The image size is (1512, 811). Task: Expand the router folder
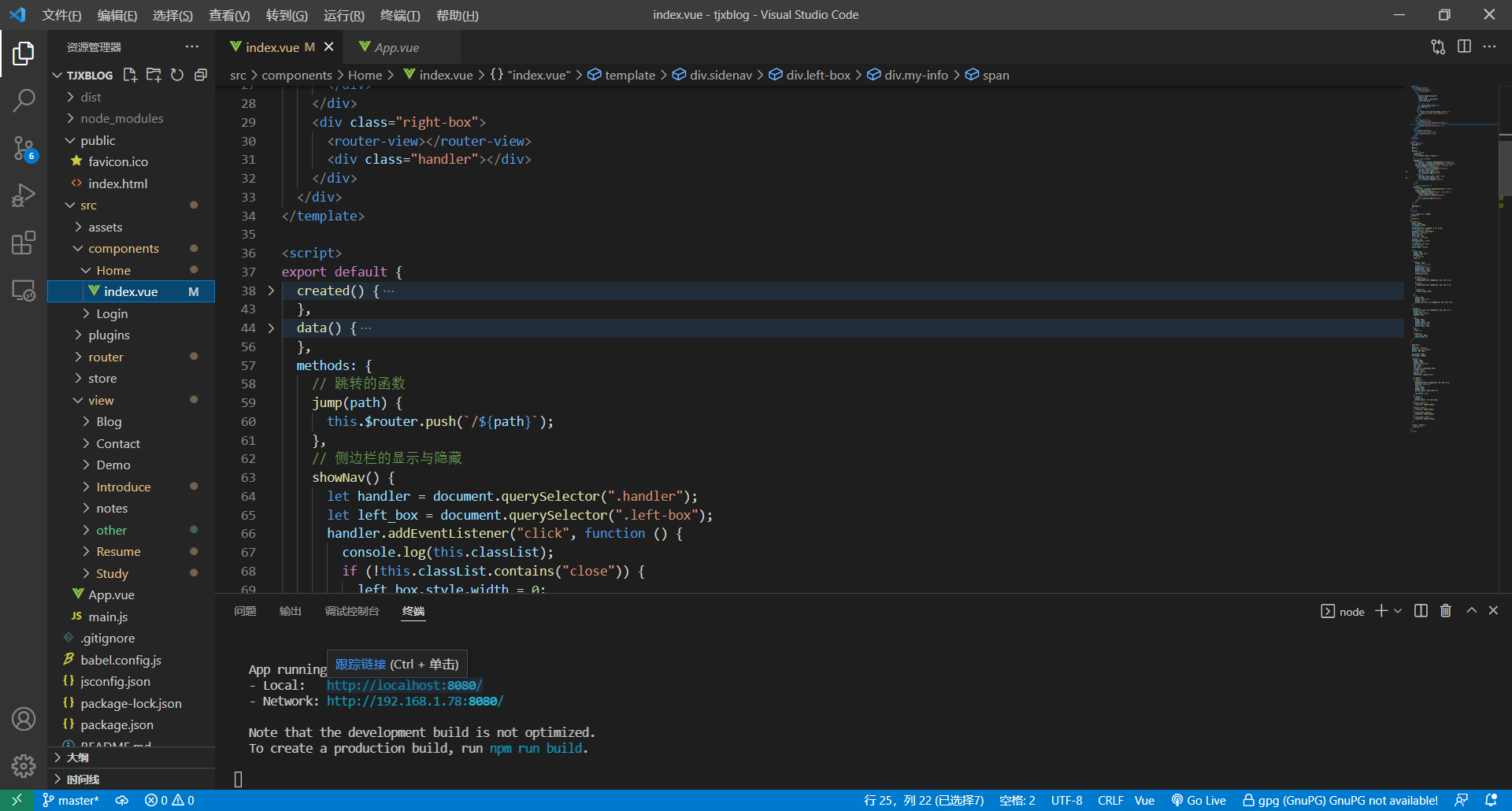click(131, 357)
